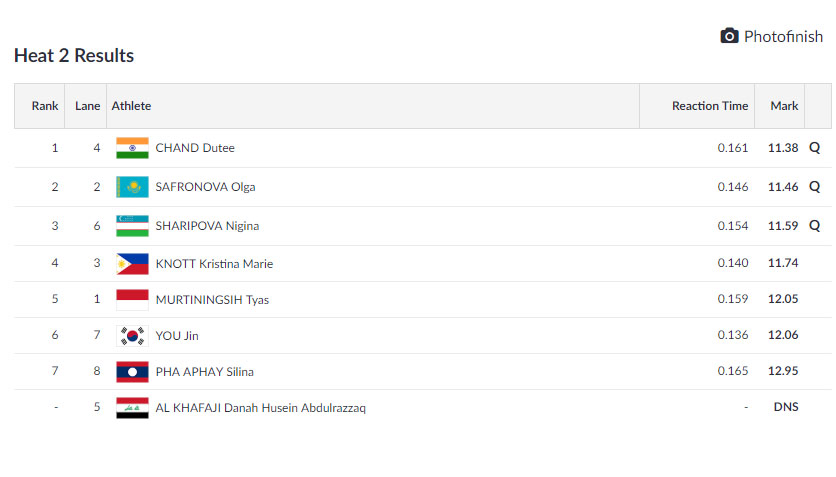This screenshot has height=477, width=836.
Task: Select the Reaction Time column header
Action: [710, 106]
